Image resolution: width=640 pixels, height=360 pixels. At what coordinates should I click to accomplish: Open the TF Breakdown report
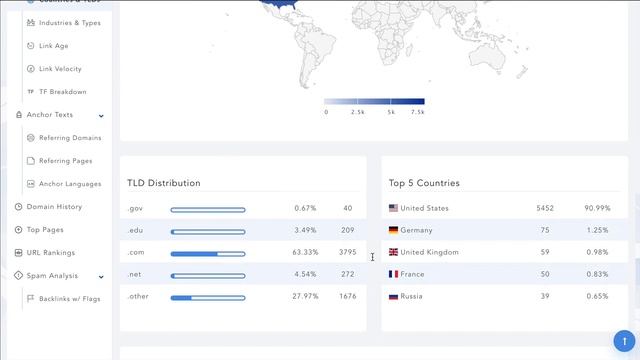tap(62, 92)
